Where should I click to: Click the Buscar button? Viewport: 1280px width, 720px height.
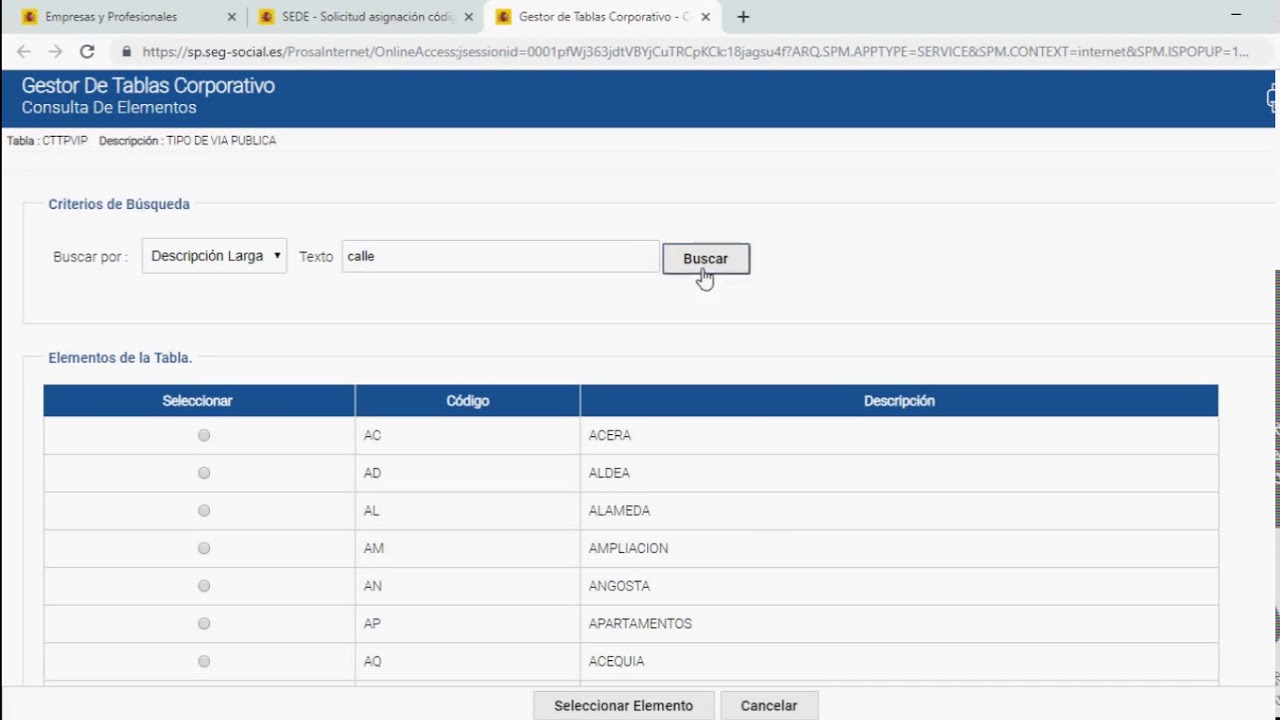point(705,259)
